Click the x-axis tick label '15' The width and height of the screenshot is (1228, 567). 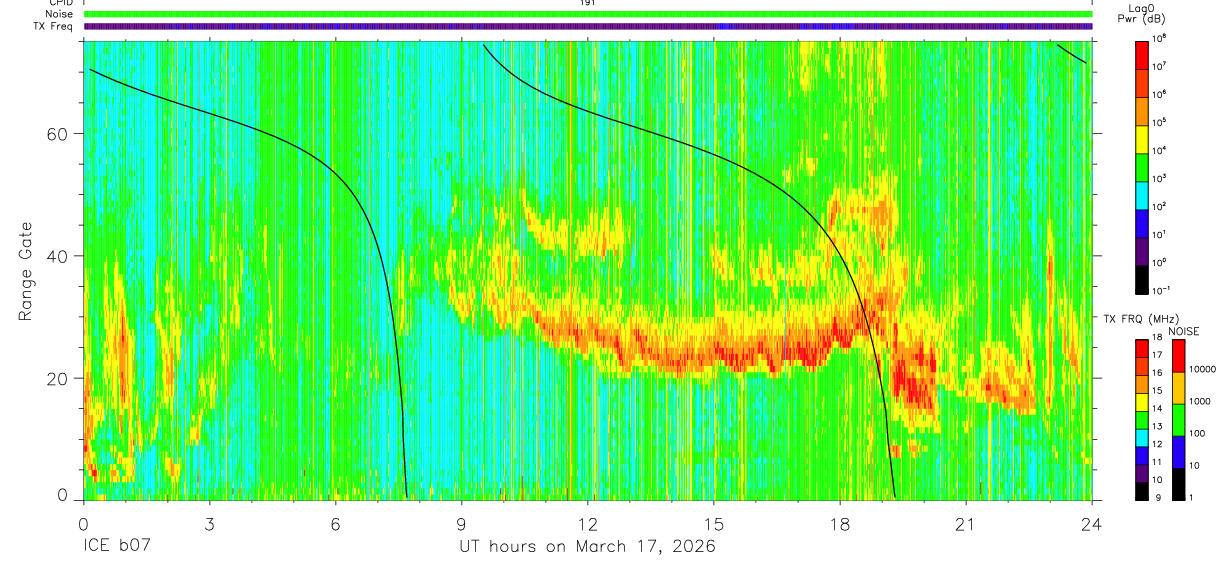(x=714, y=524)
